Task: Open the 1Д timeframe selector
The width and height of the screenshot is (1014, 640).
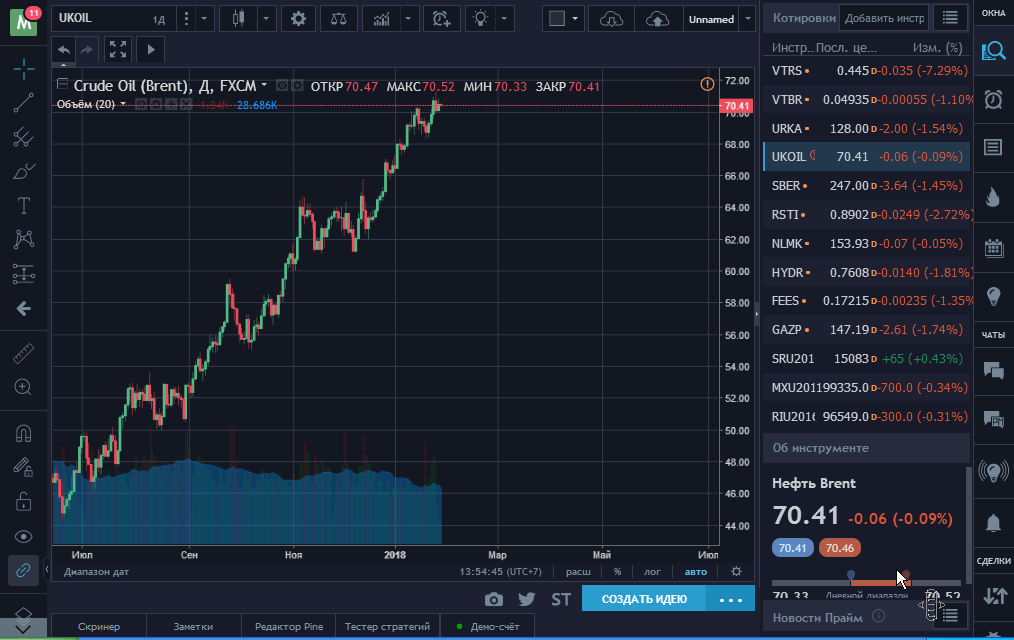Action: coord(159,19)
